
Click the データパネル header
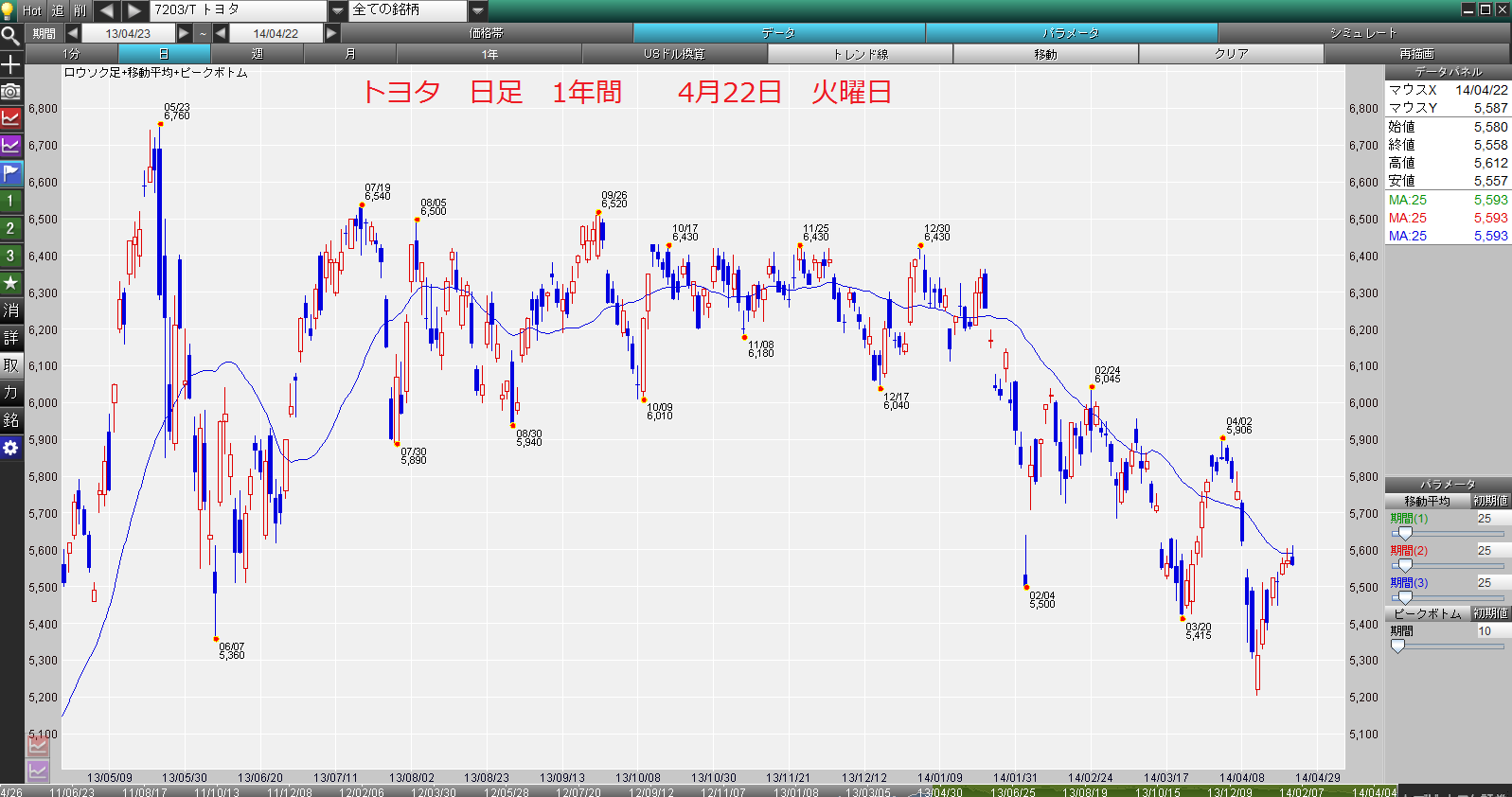(1449, 72)
